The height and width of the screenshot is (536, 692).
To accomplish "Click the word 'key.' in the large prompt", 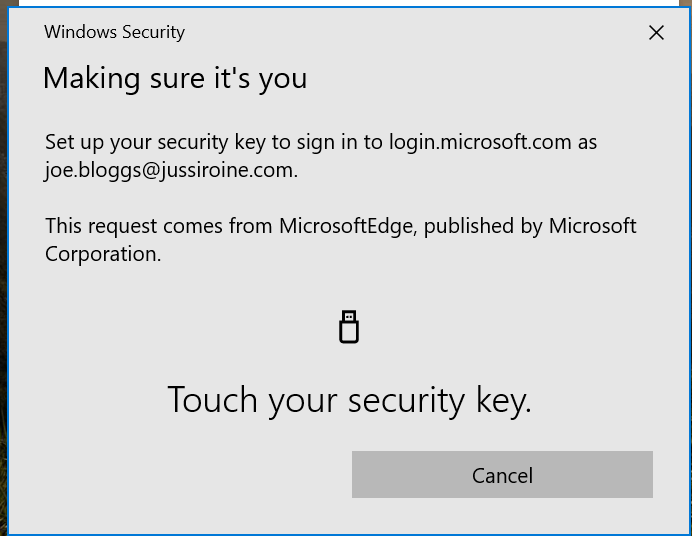I will click(x=503, y=400).
